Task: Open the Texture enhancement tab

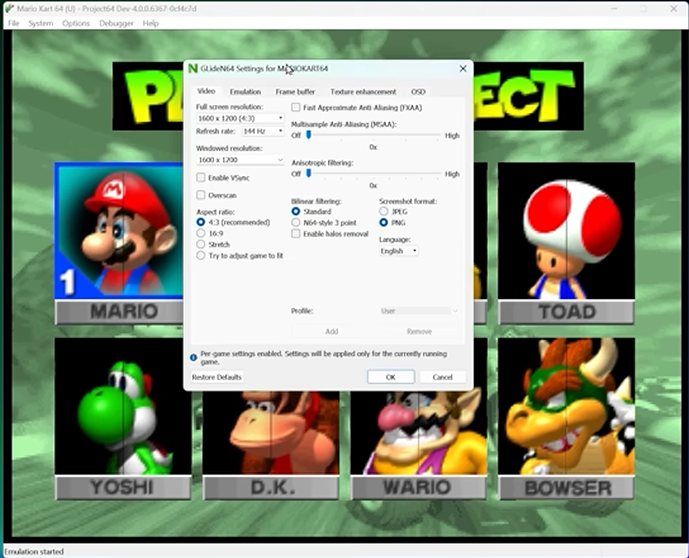Action: [x=363, y=92]
